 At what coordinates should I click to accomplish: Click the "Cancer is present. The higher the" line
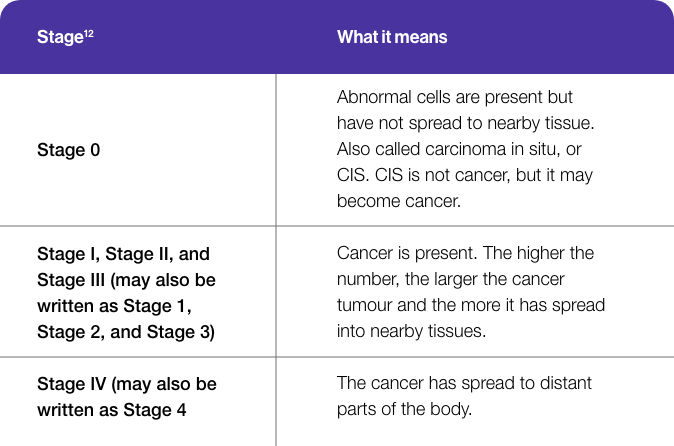465,253
